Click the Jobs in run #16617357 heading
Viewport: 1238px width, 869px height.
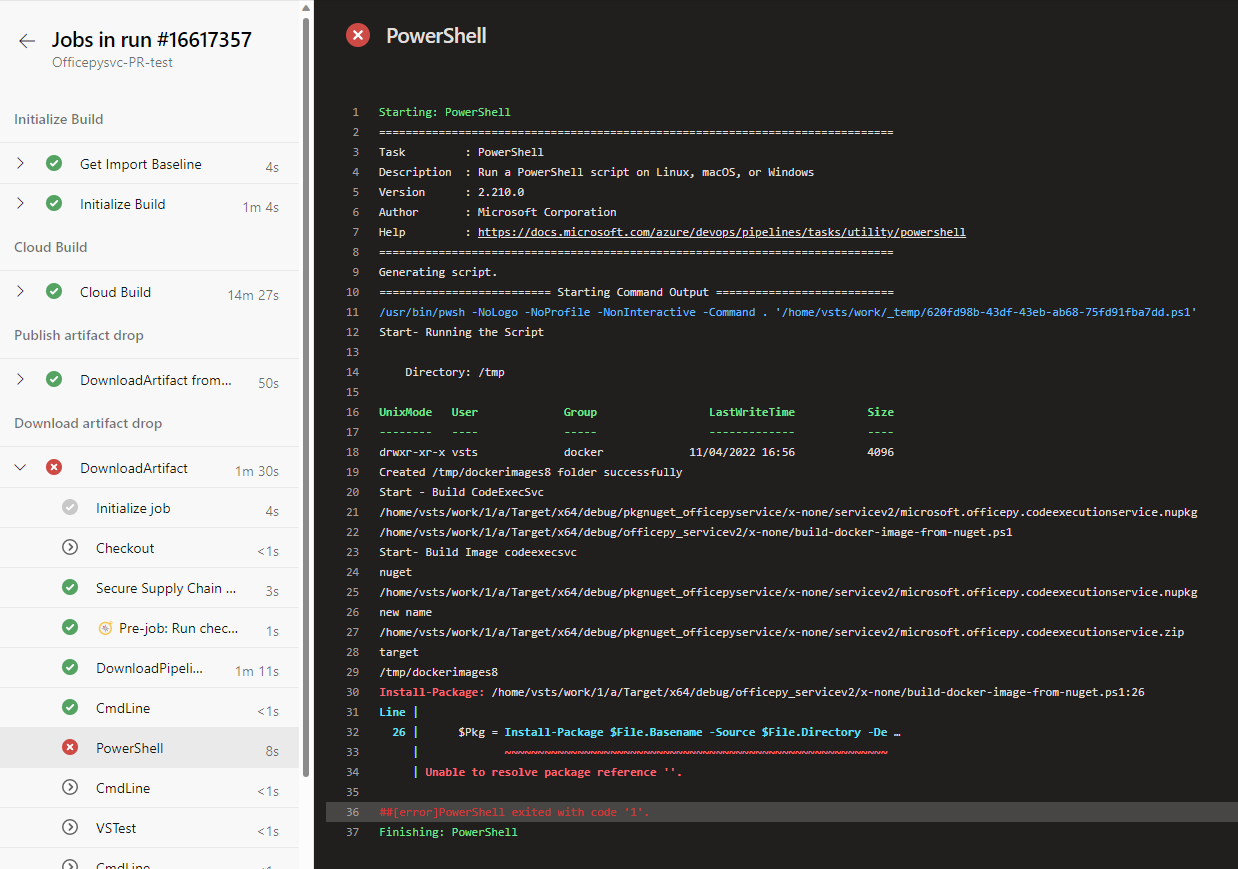point(152,40)
